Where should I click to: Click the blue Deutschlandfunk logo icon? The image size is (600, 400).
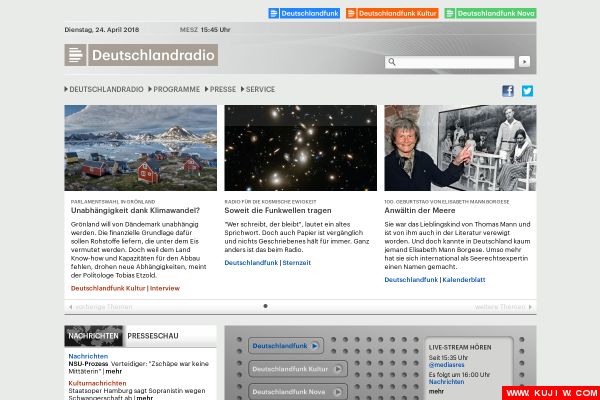tap(274, 13)
